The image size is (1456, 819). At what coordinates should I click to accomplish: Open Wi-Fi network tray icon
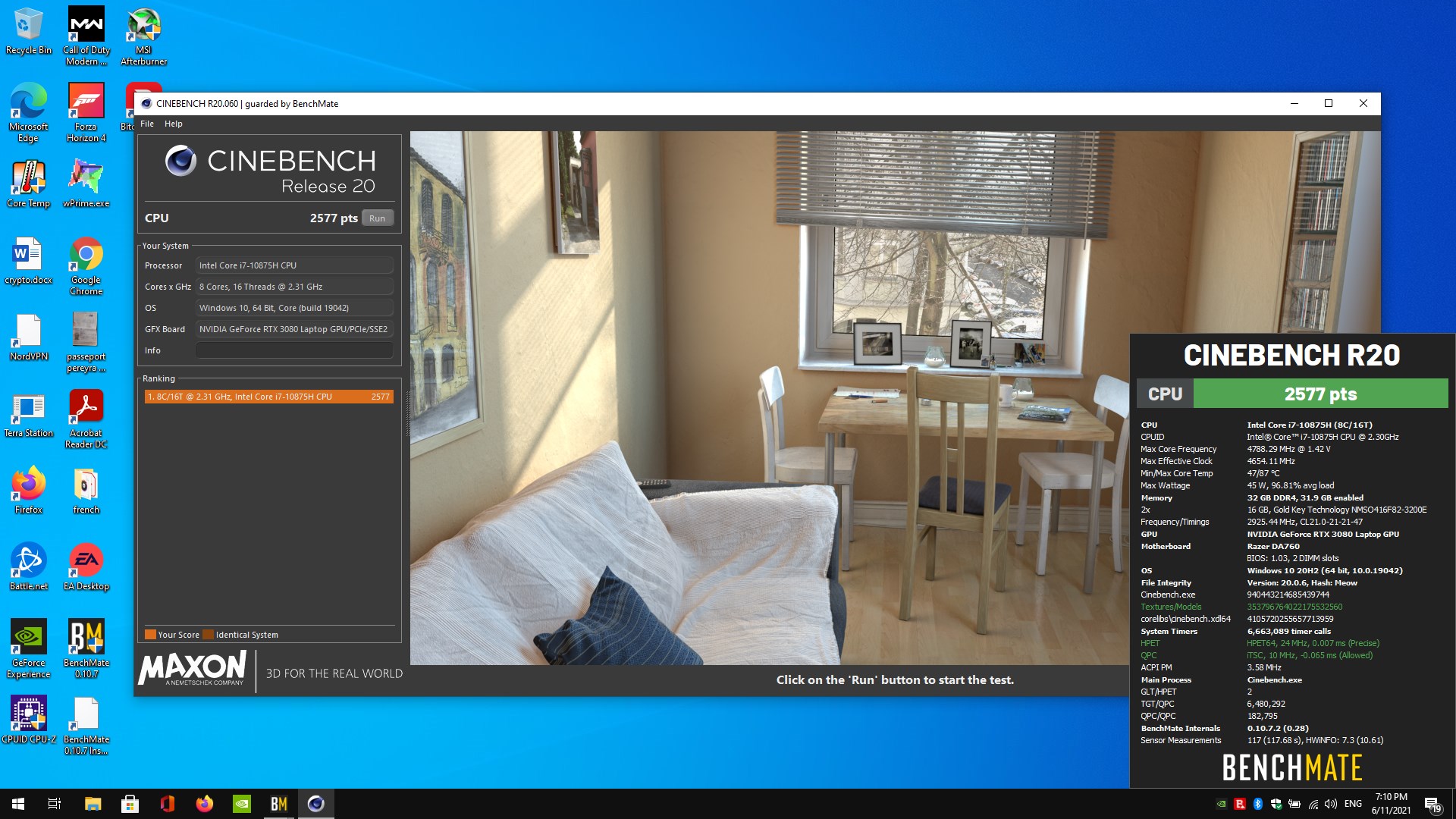[x=1313, y=804]
